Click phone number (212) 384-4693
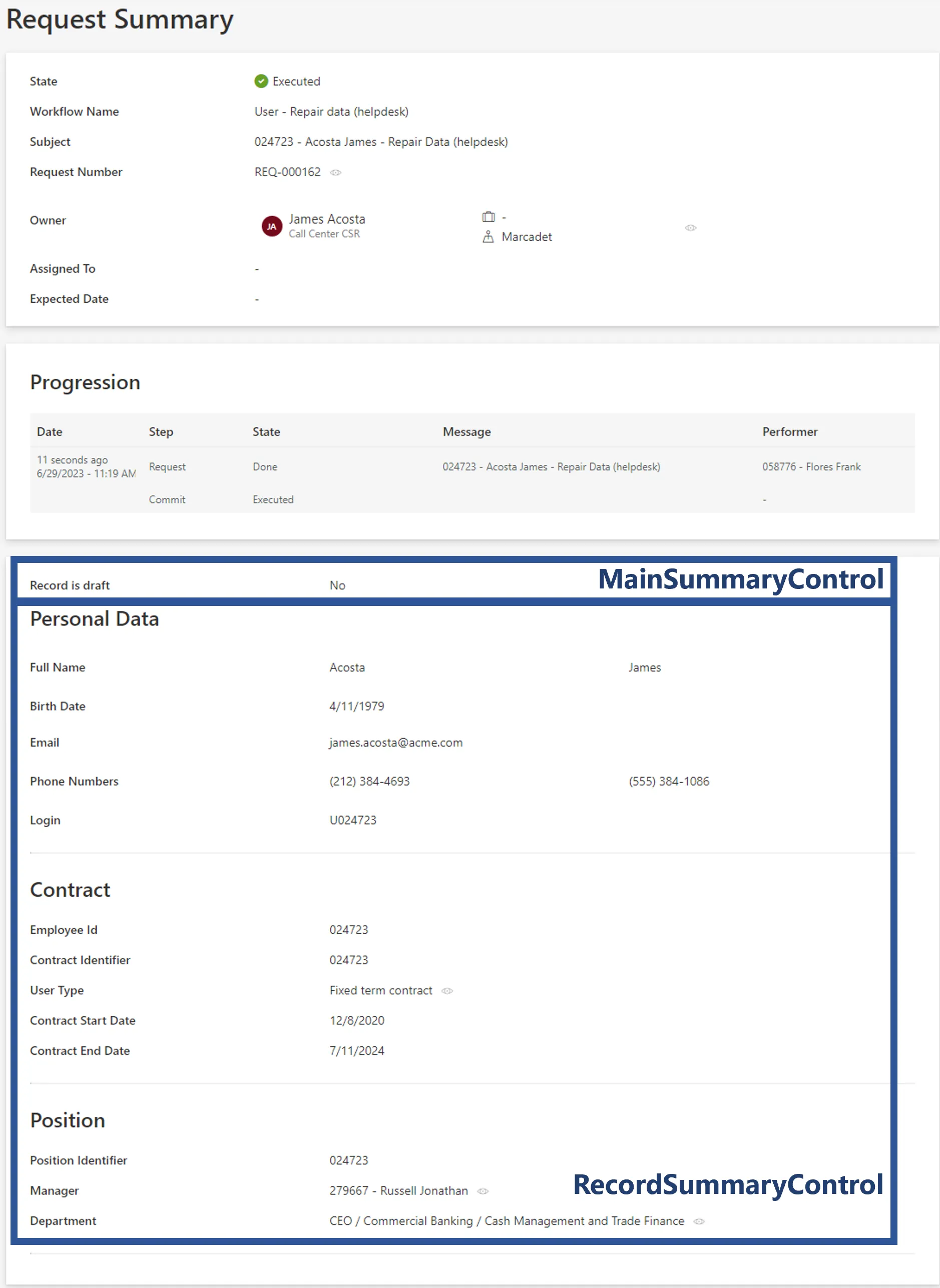 [369, 781]
